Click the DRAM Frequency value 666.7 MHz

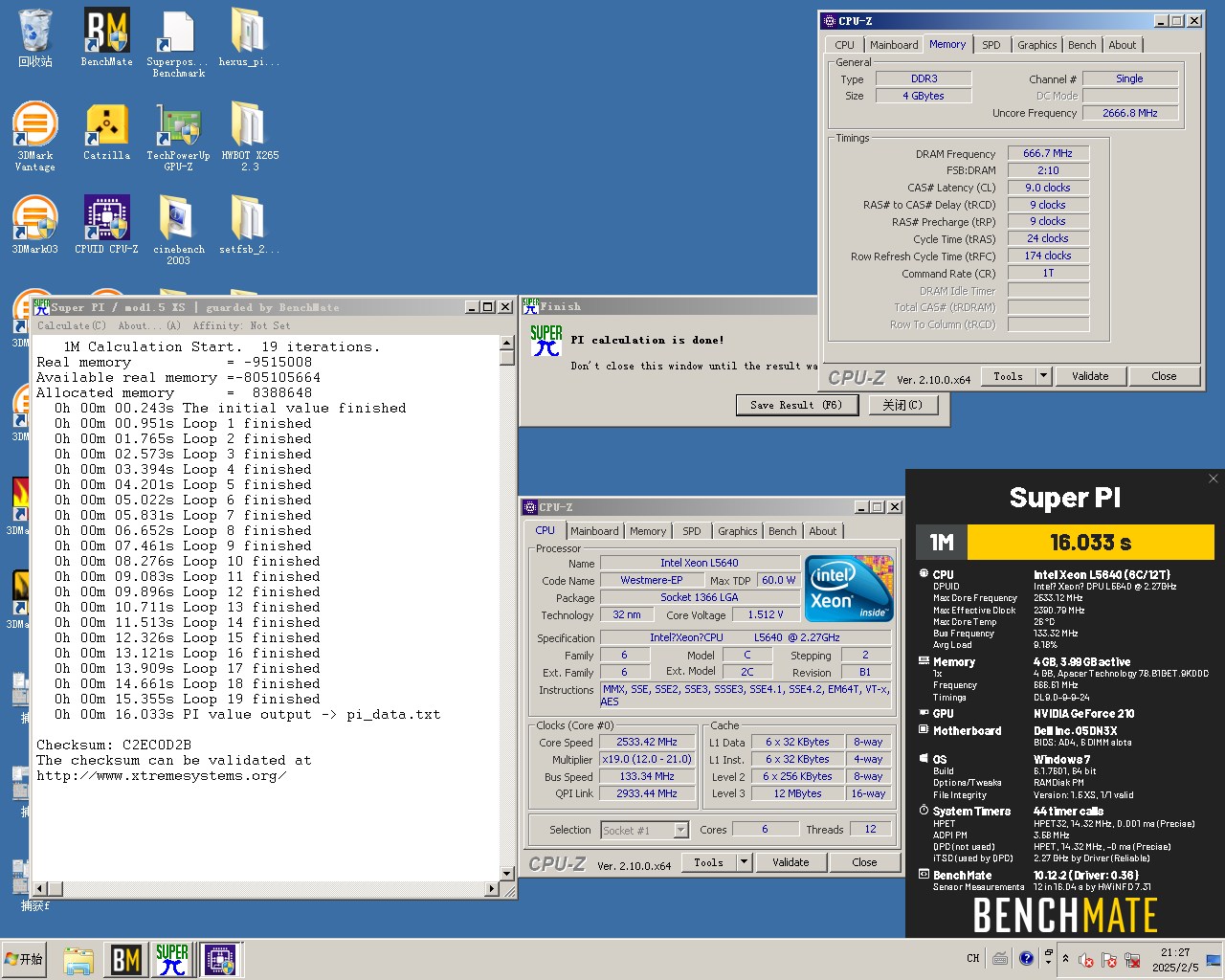pyautogui.click(x=1048, y=153)
